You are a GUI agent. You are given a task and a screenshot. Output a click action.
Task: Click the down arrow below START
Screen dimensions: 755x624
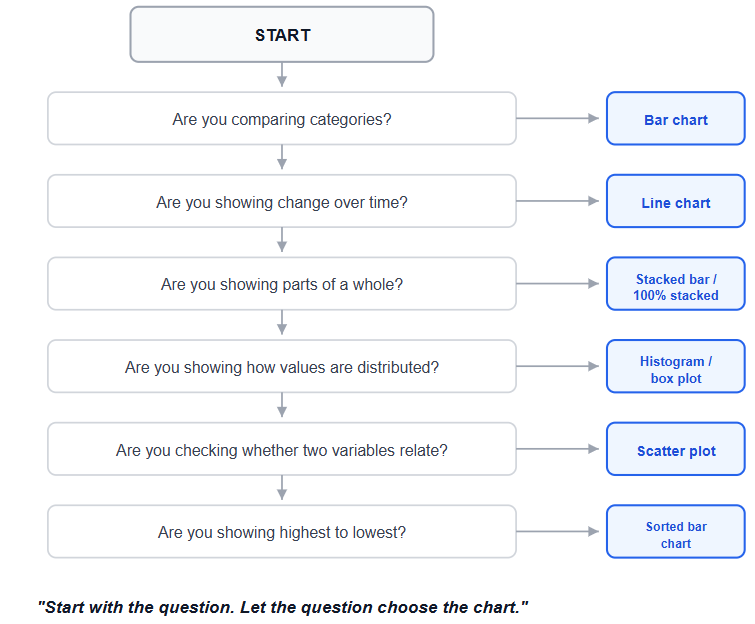tap(282, 75)
